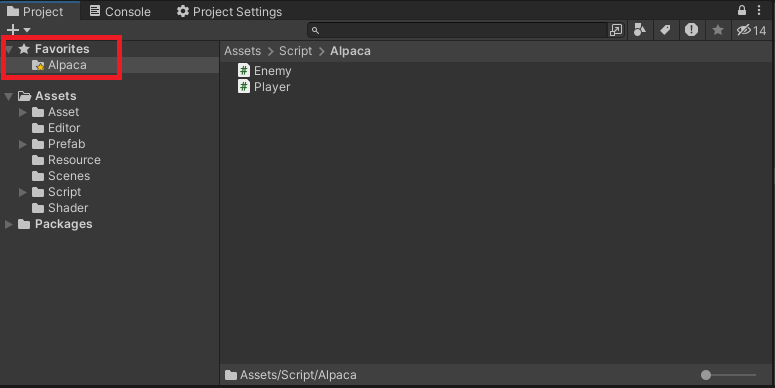Collapse the Favorites section arrow
775x388 pixels.
8,49
